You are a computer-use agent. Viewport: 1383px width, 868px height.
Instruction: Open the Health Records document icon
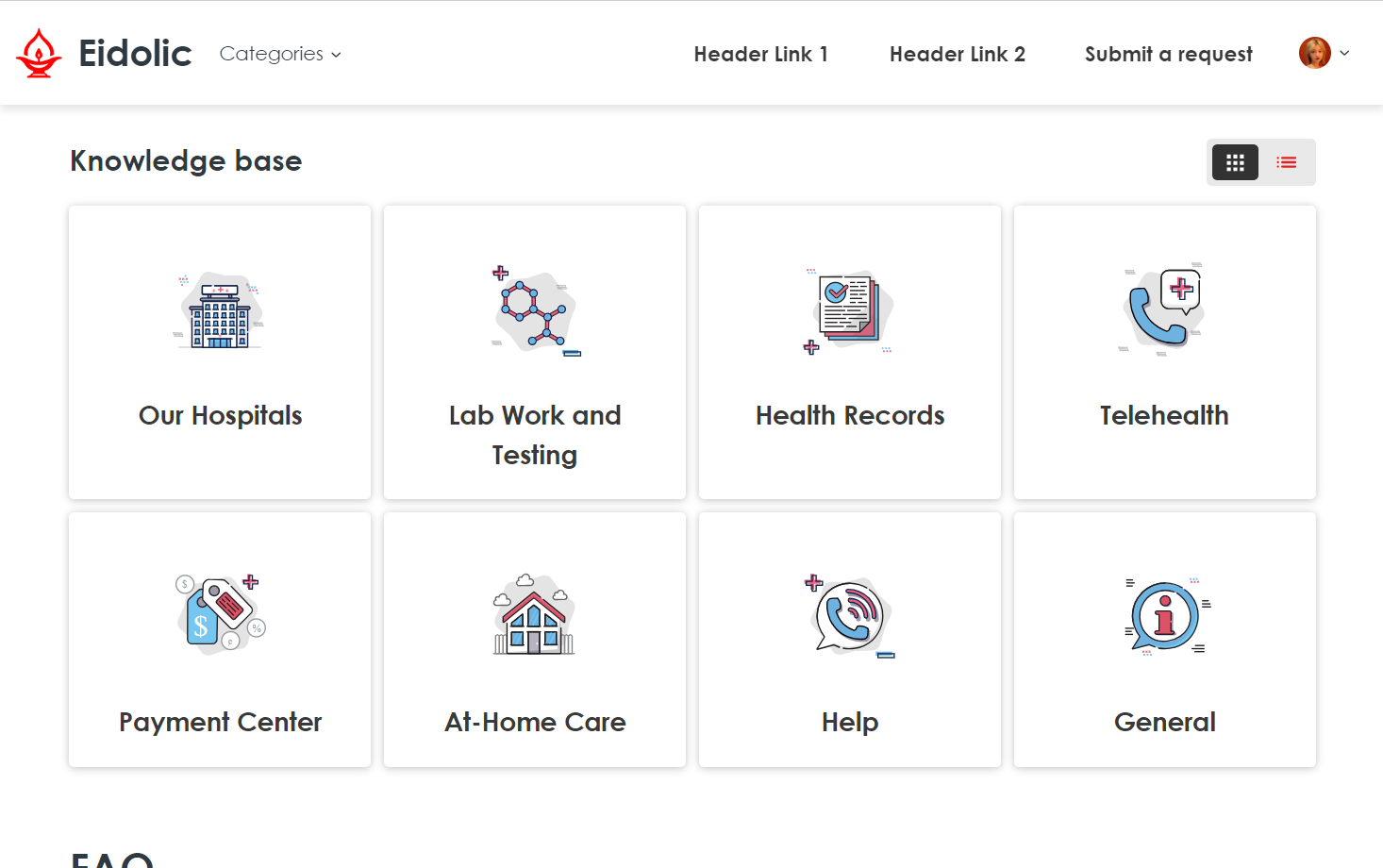coord(849,310)
